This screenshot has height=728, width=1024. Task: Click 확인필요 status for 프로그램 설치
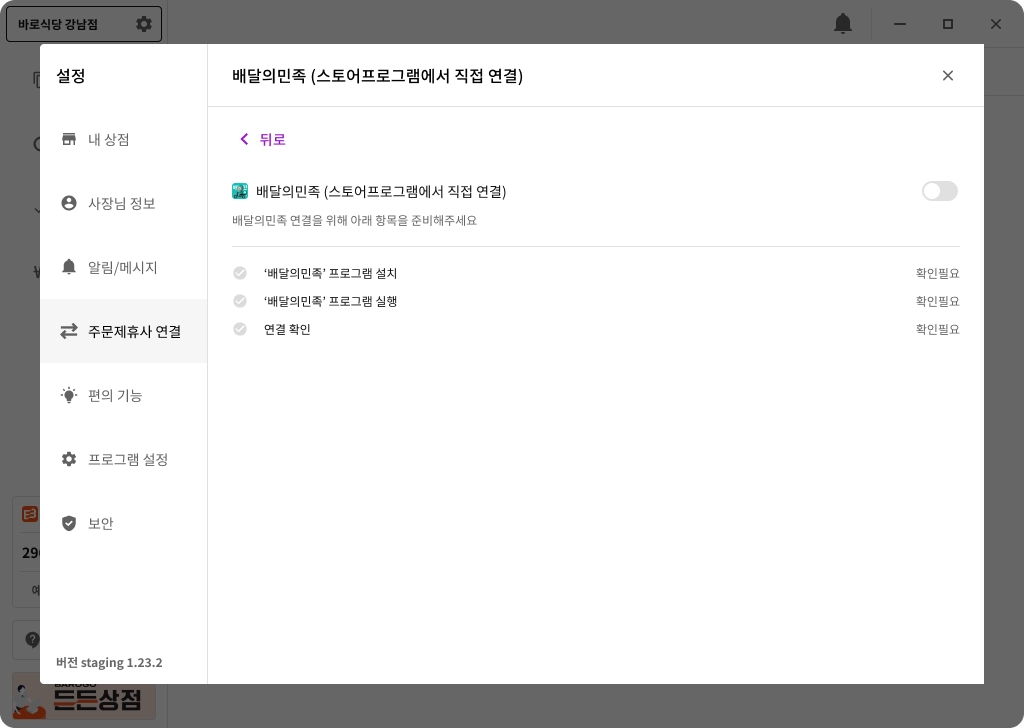(x=937, y=273)
